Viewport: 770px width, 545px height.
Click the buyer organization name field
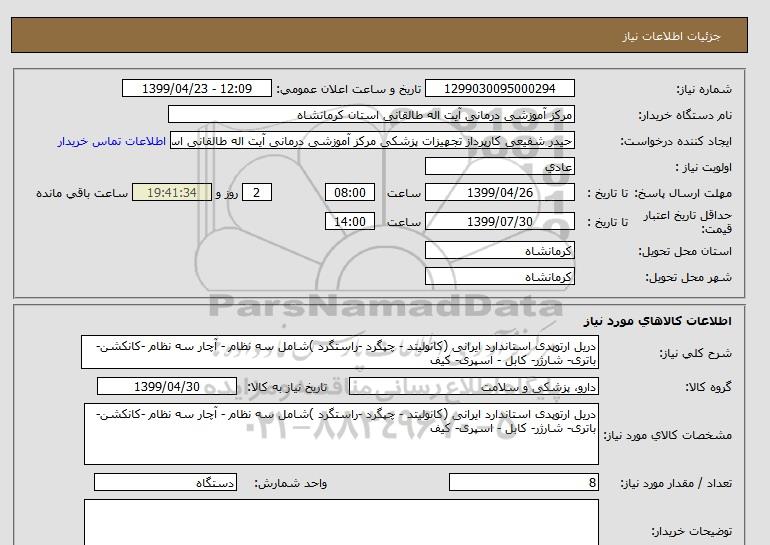[371, 114]
